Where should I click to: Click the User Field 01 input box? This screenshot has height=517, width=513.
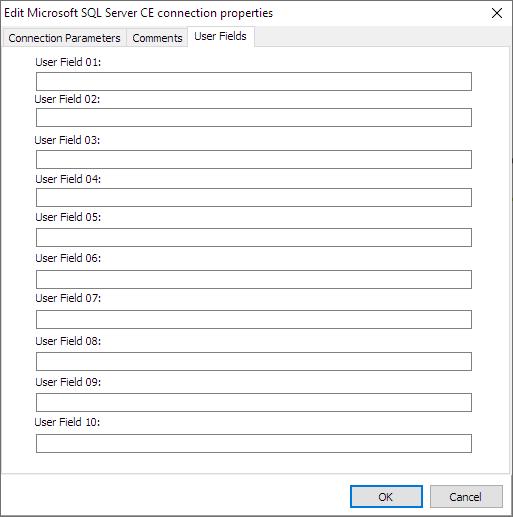pyautogui.click(x=254, y=81)
